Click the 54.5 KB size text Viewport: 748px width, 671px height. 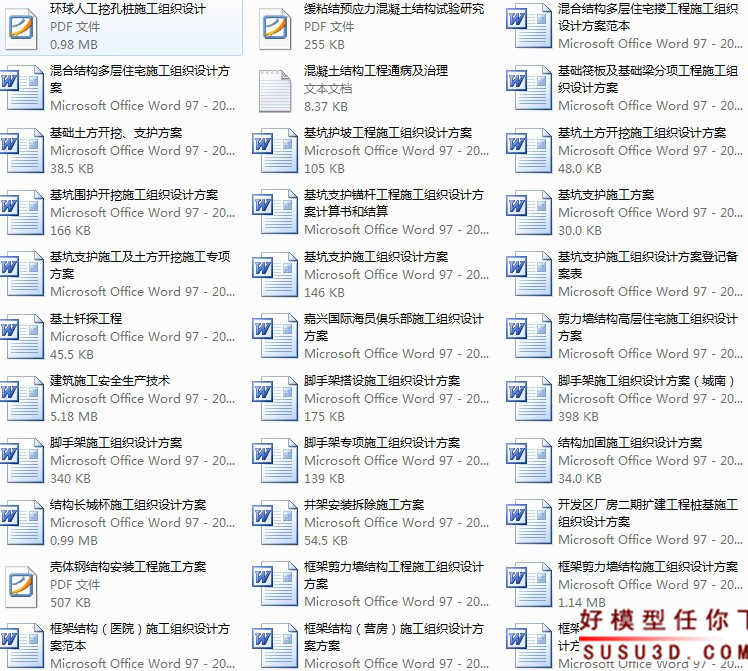[x=326, y=540]
